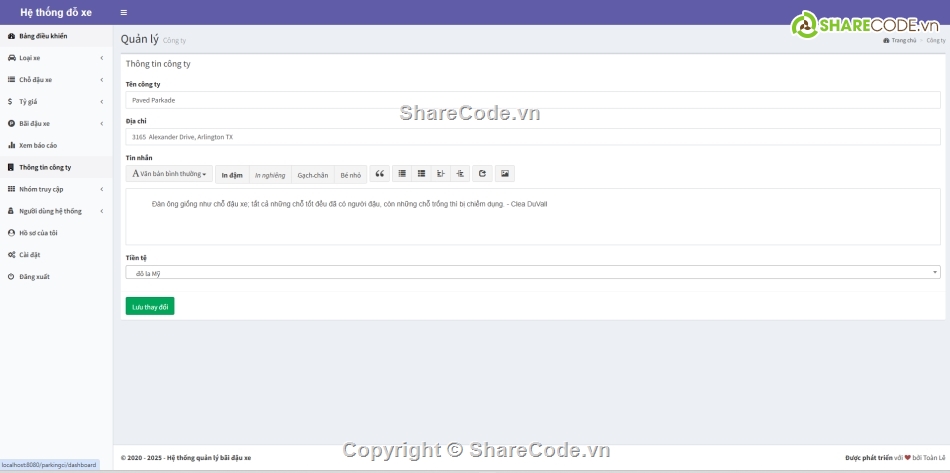This screenshot has height=473, width=950.
Task: Click the grid icon beside Nhóm truy cập
Action: [11, 189]
